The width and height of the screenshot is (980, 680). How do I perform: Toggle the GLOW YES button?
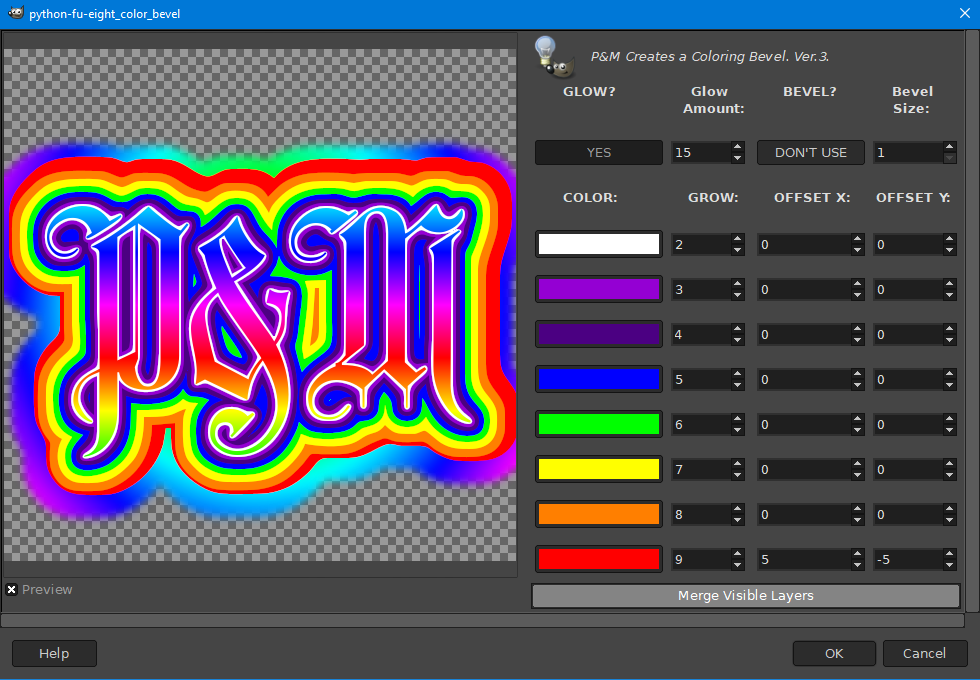click(x=599, y=152)
